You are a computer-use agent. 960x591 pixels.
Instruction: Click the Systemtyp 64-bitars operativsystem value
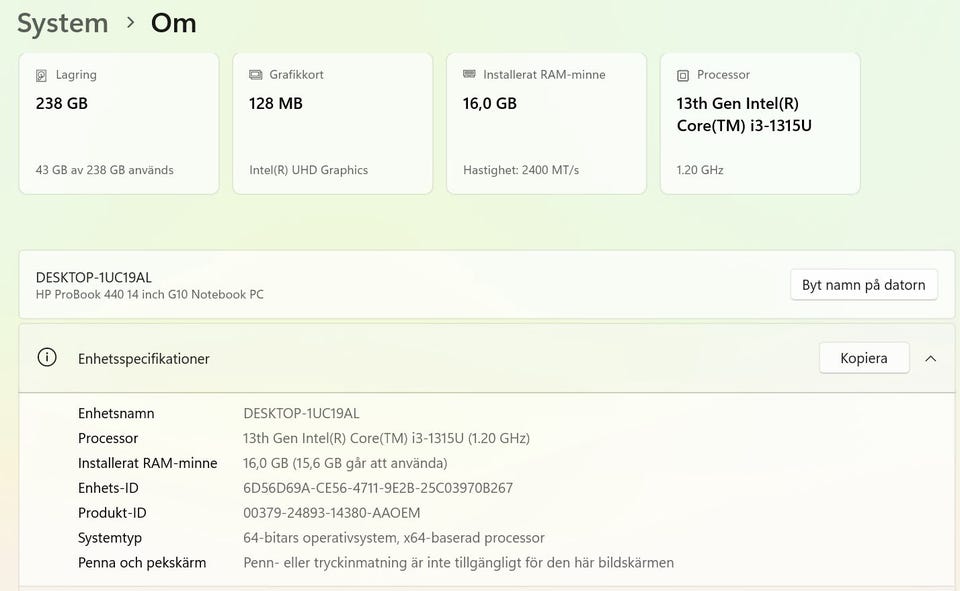(394, 538)
